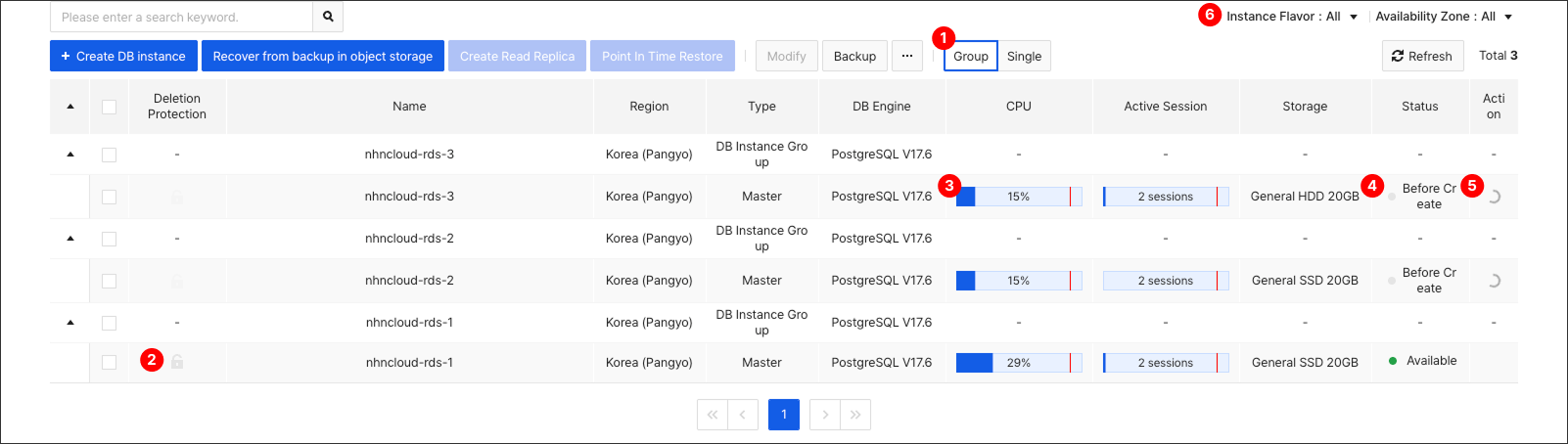Check the nhncloud-rds-3 Master row checkbox

click(109, 197)
